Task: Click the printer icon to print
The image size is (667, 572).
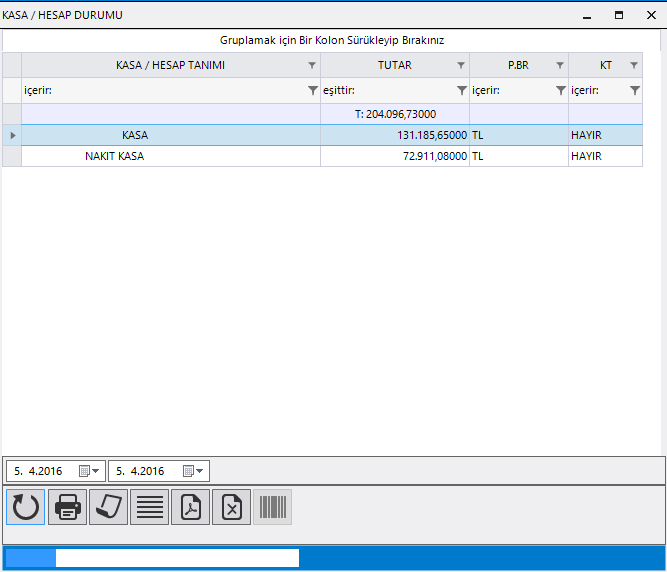Action: pos(68,507)
